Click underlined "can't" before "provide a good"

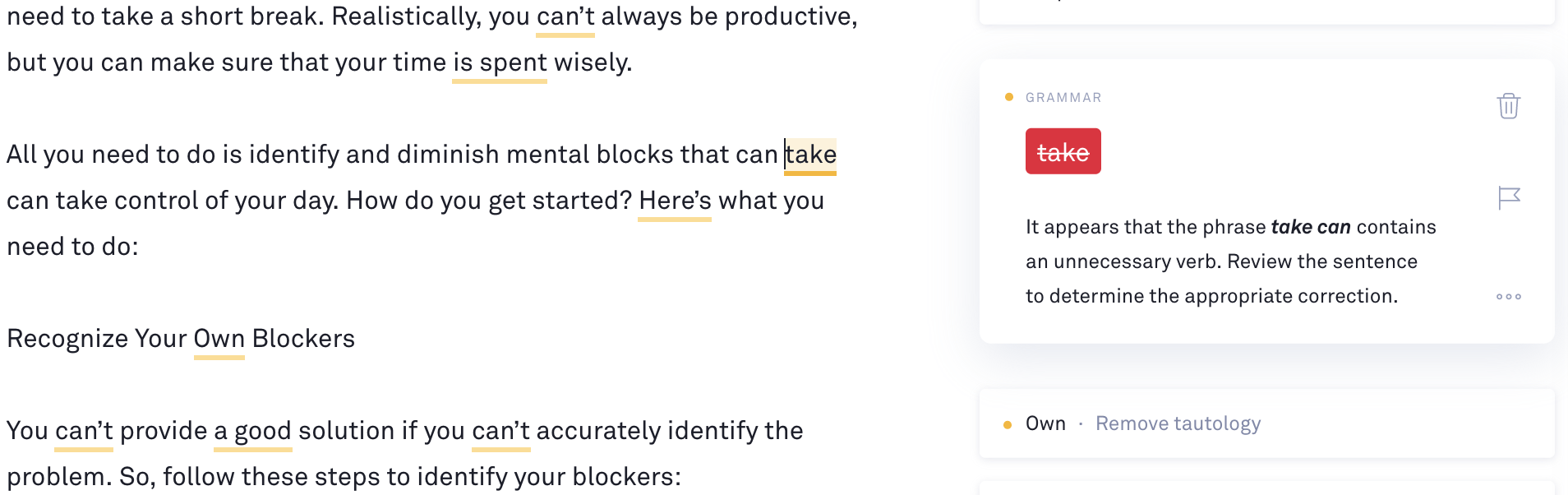(84, 431)
